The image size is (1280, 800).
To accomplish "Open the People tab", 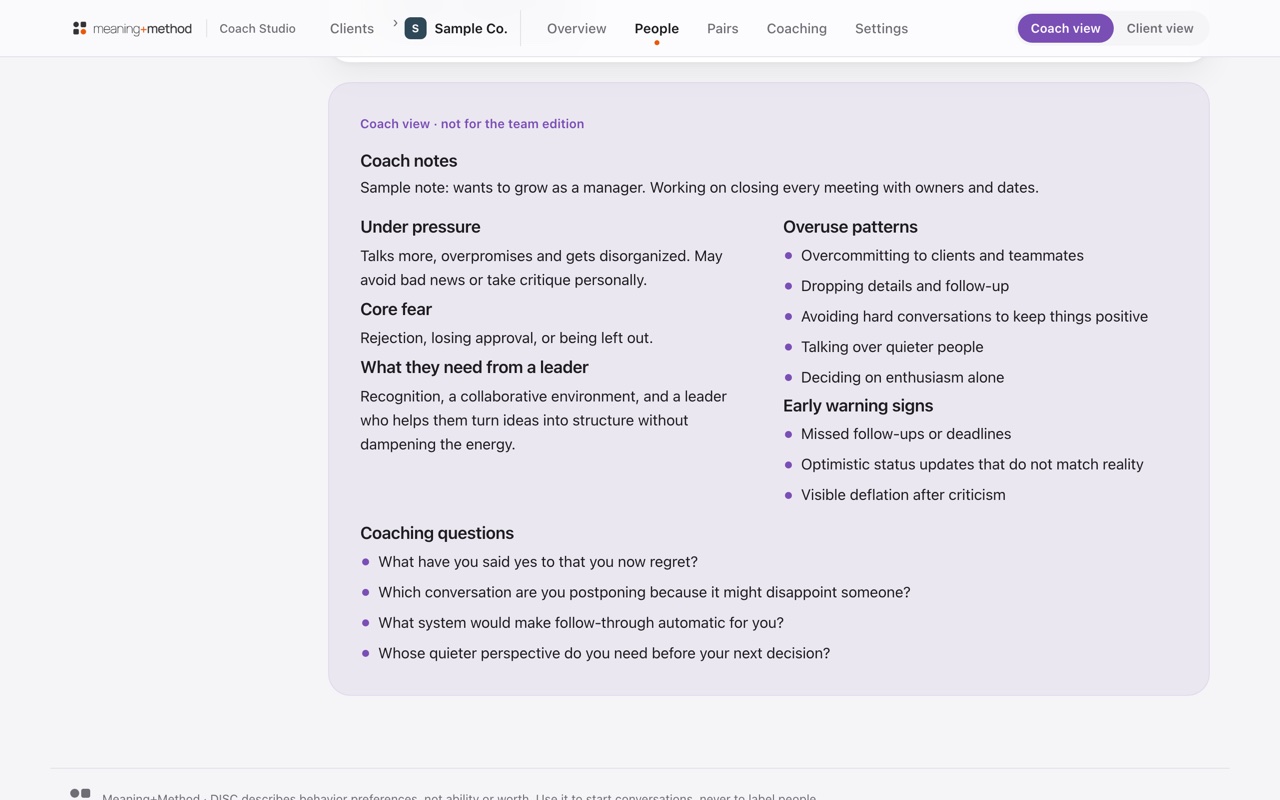I will click(x=656, y=28).
